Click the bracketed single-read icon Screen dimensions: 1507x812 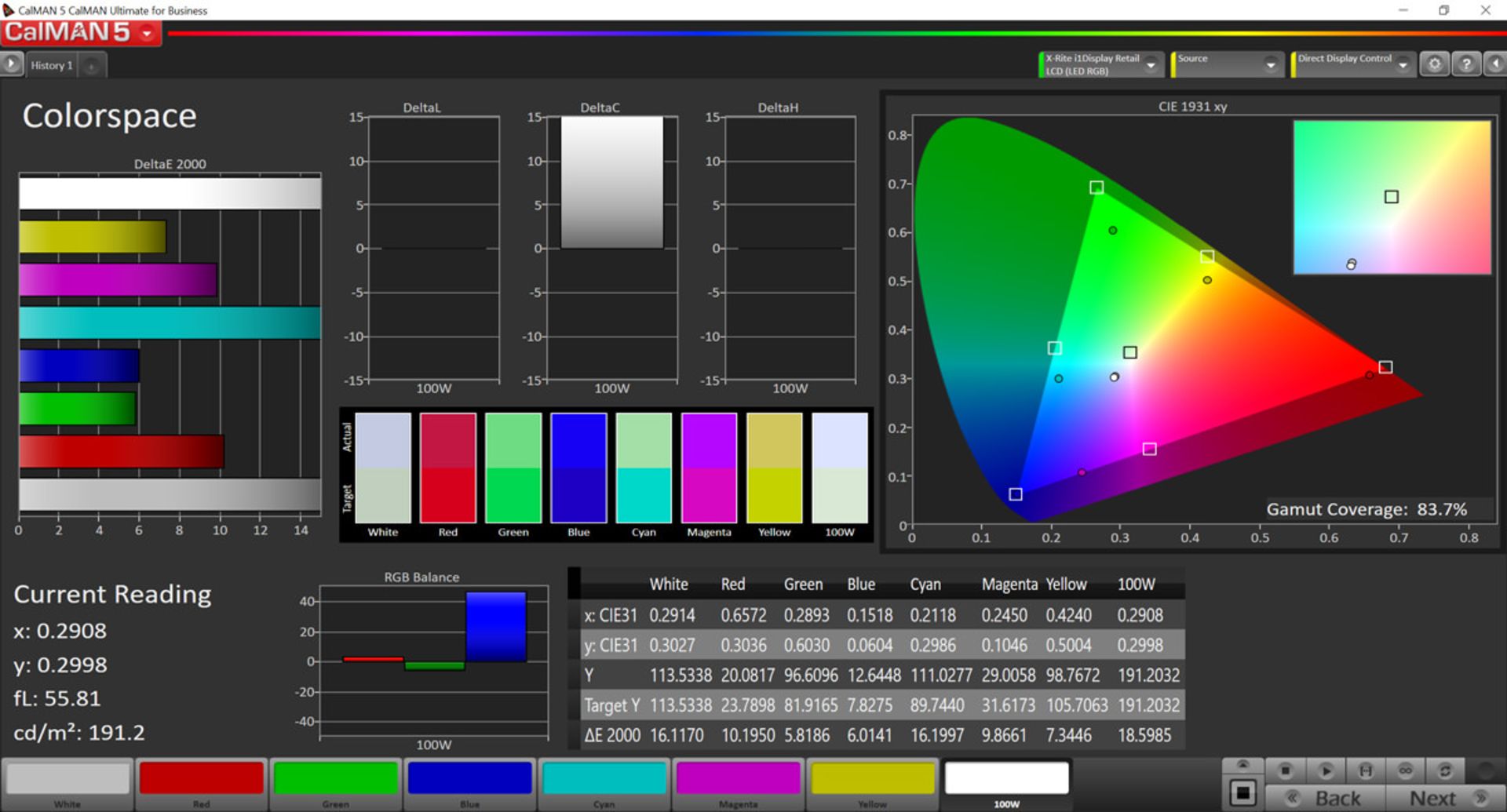tap(1366, 770)
